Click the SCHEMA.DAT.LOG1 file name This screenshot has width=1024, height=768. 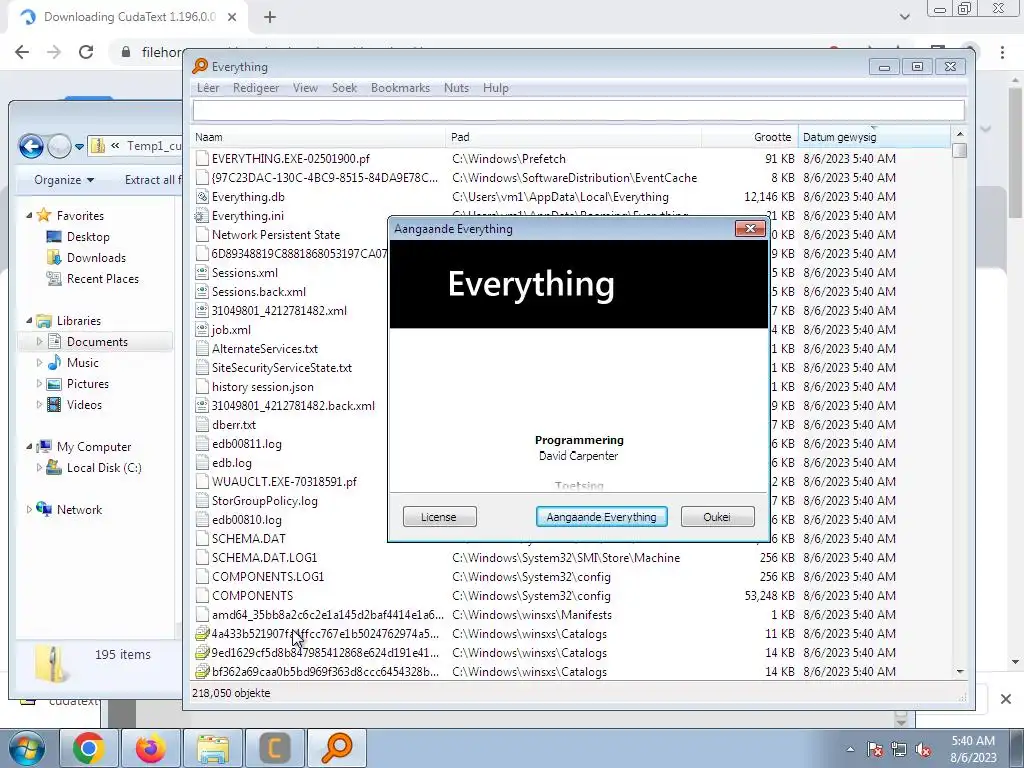pyautogui.click(x=264, y=558)
